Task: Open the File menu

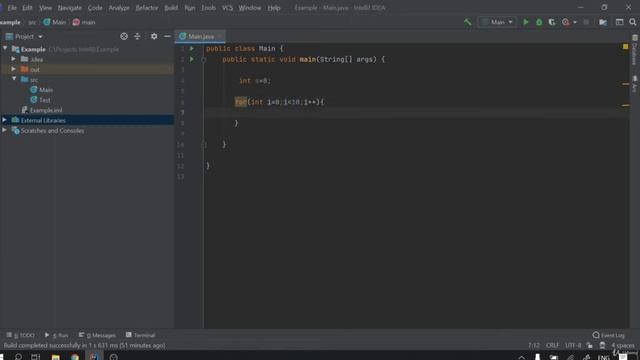Action: 12,8
